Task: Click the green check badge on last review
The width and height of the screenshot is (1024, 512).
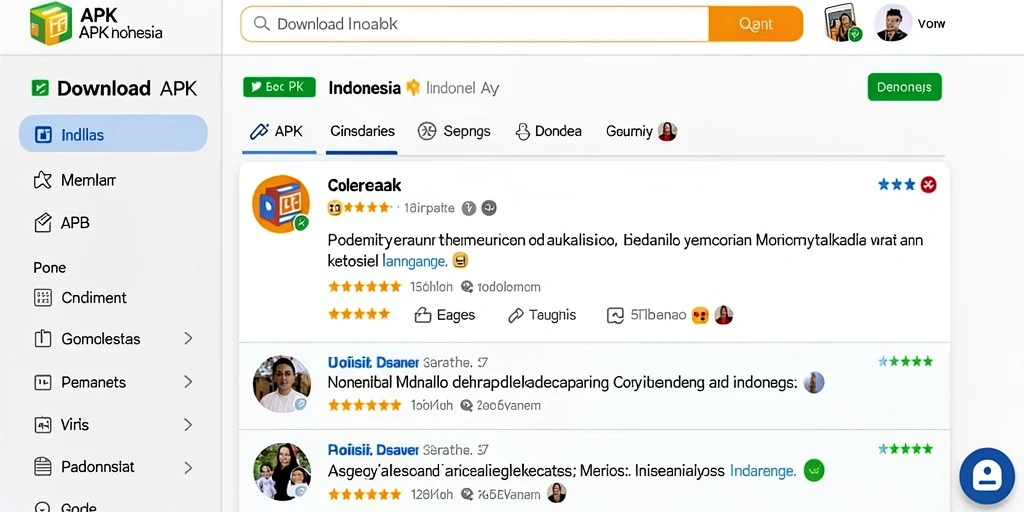Action: [814, 470]
